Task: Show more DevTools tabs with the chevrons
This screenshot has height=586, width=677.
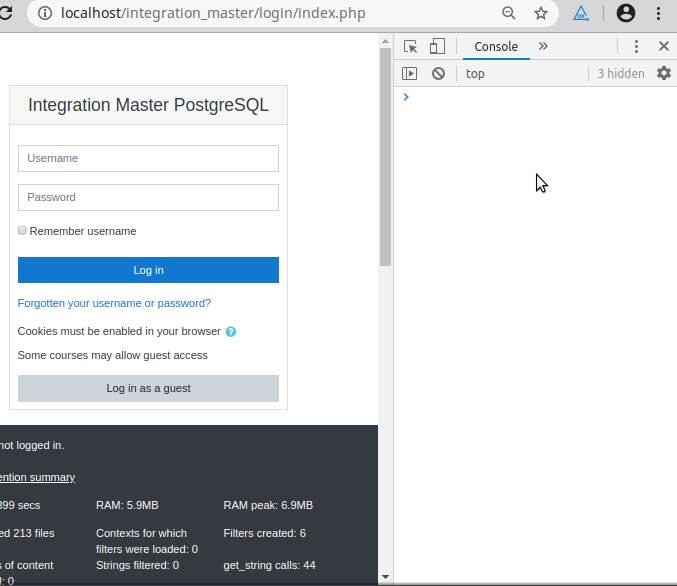Action: point(543,46)
